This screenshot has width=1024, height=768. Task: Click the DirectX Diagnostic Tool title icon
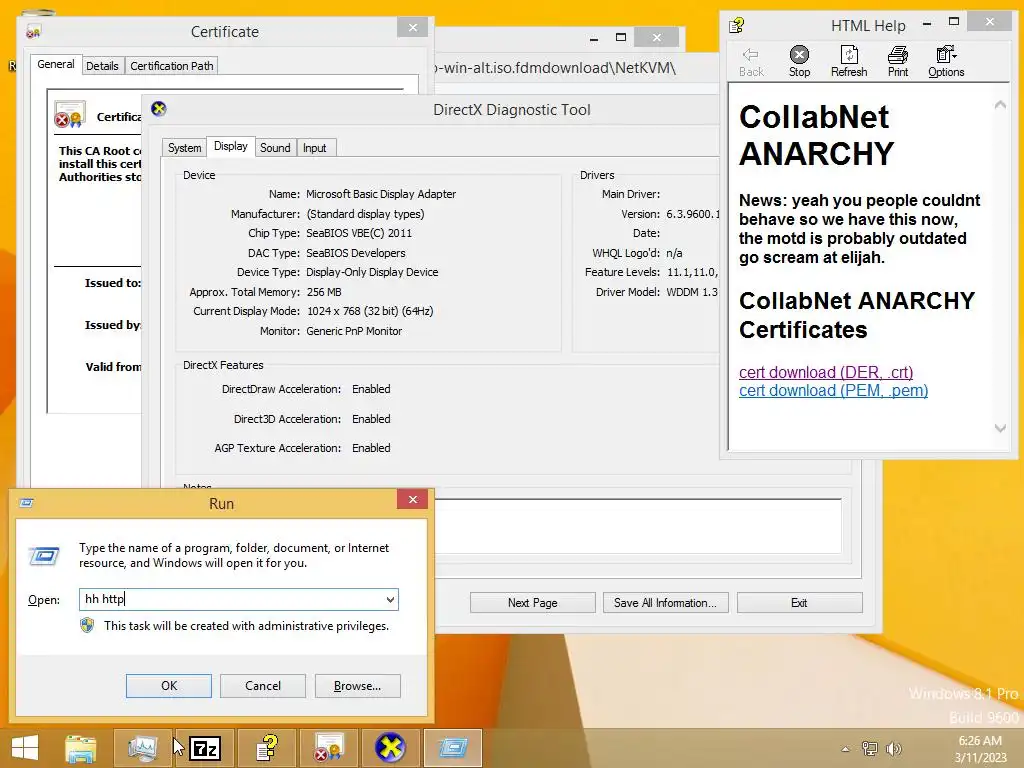point(159,109)
